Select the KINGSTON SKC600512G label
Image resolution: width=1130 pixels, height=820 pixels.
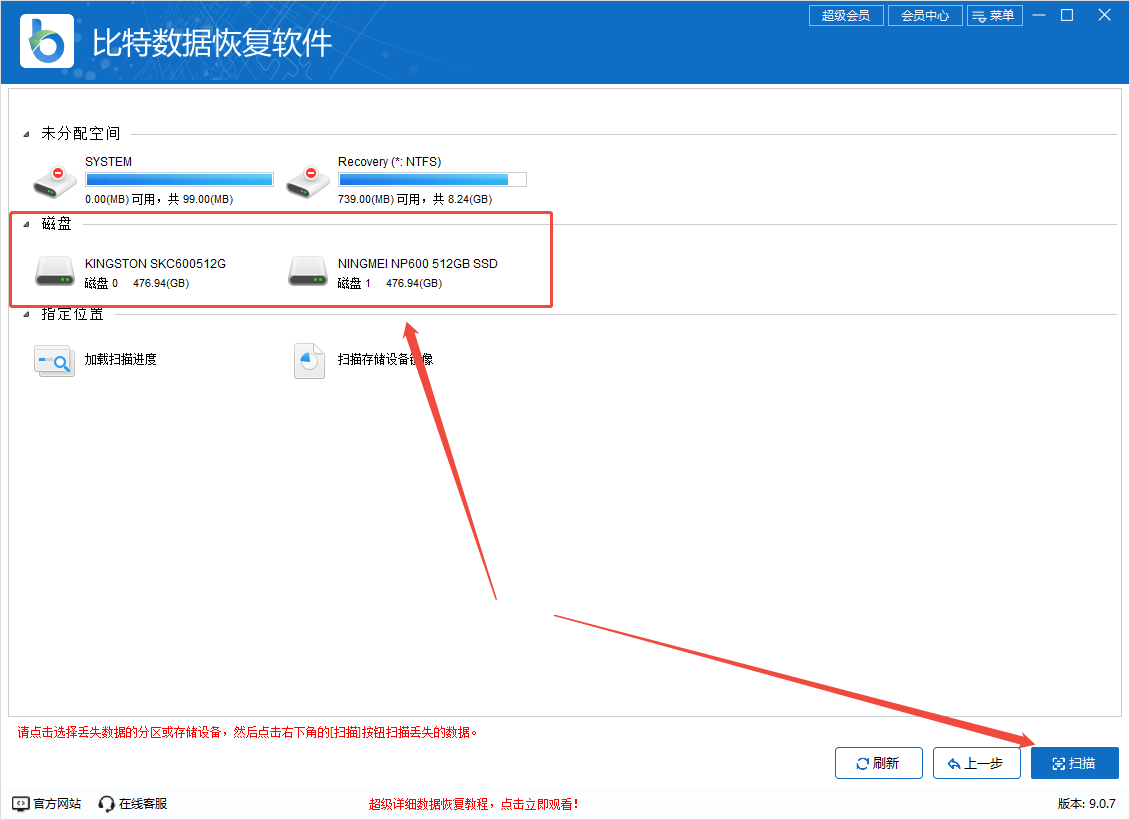tap(155, 264)
